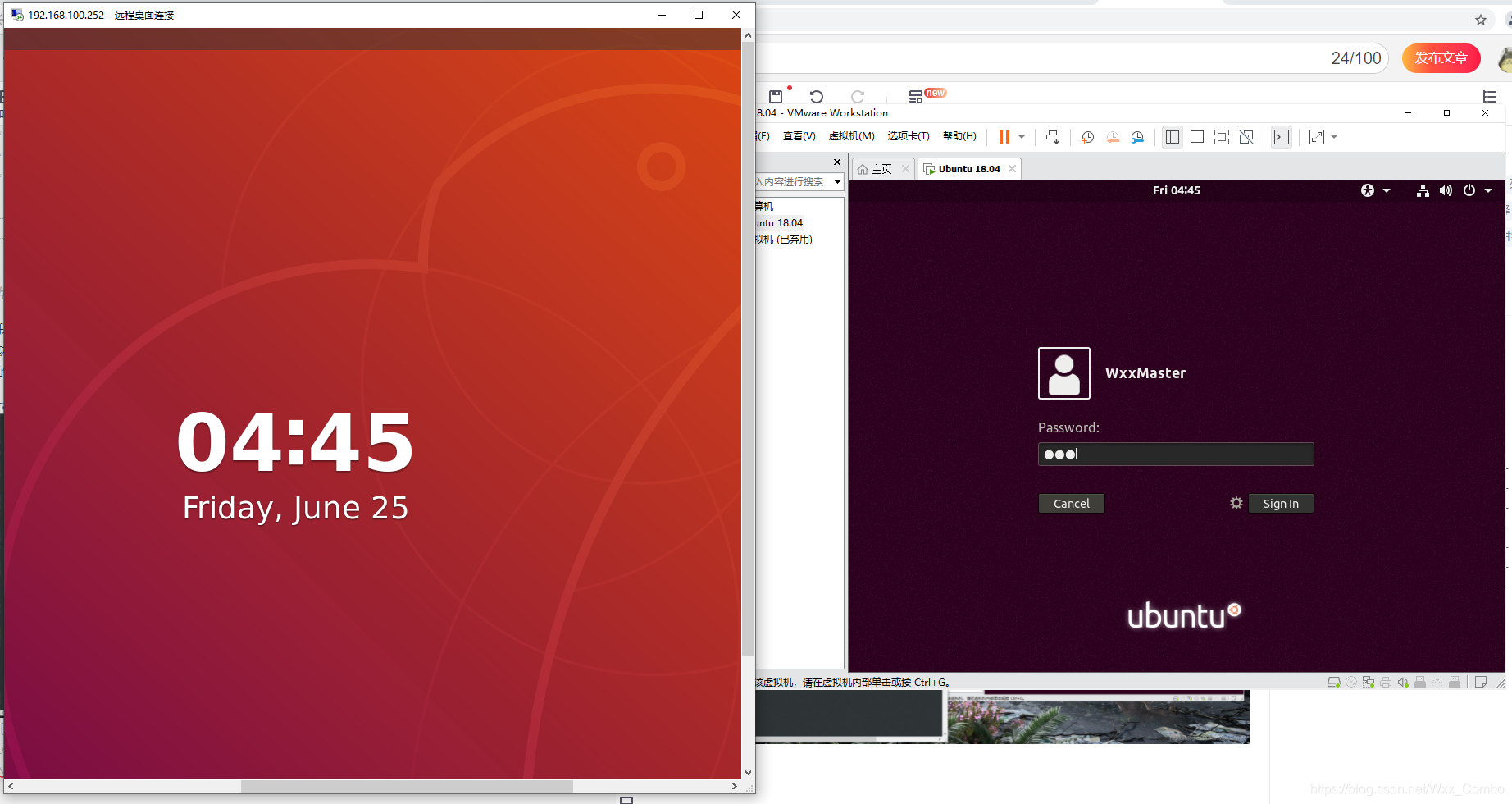
Task: Close the VMware library panel
Action: pyautogui.click(x=837, y=162)
